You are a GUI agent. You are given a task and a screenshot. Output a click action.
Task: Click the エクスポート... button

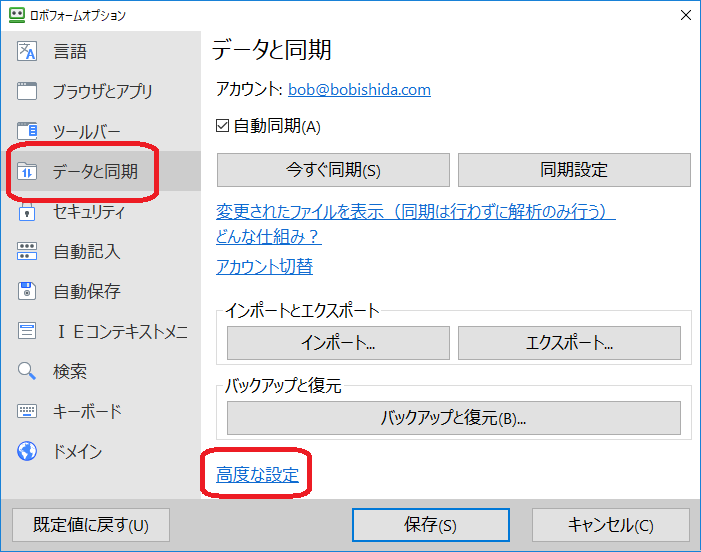tap(568, 343)
